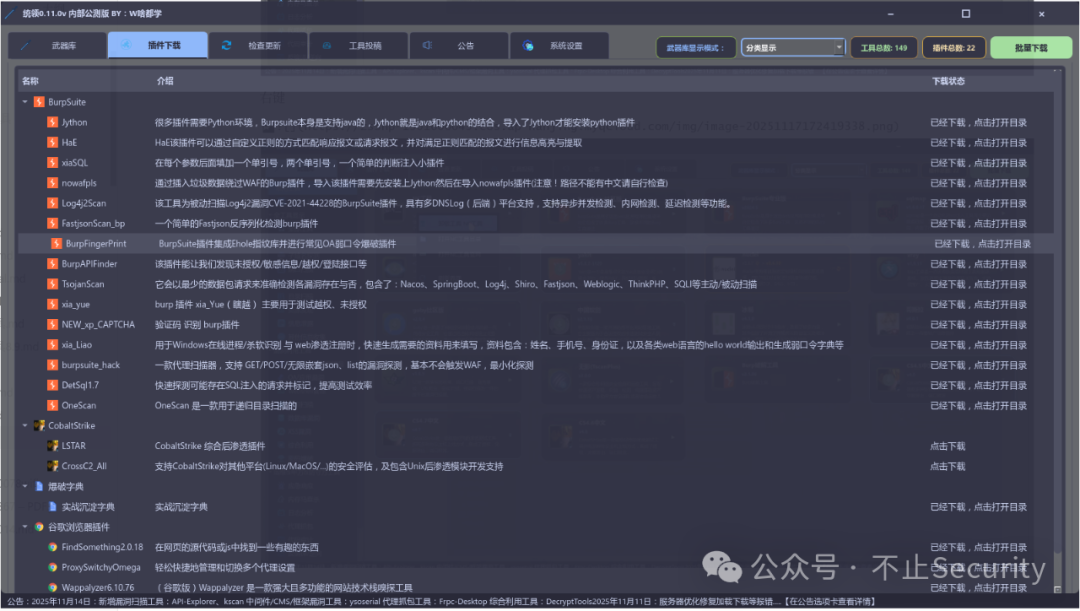Click the 插件总数: 22 counter badge
Viewport: 1080px width, 611px height.
pyautogui.click(x=951, y=46)
